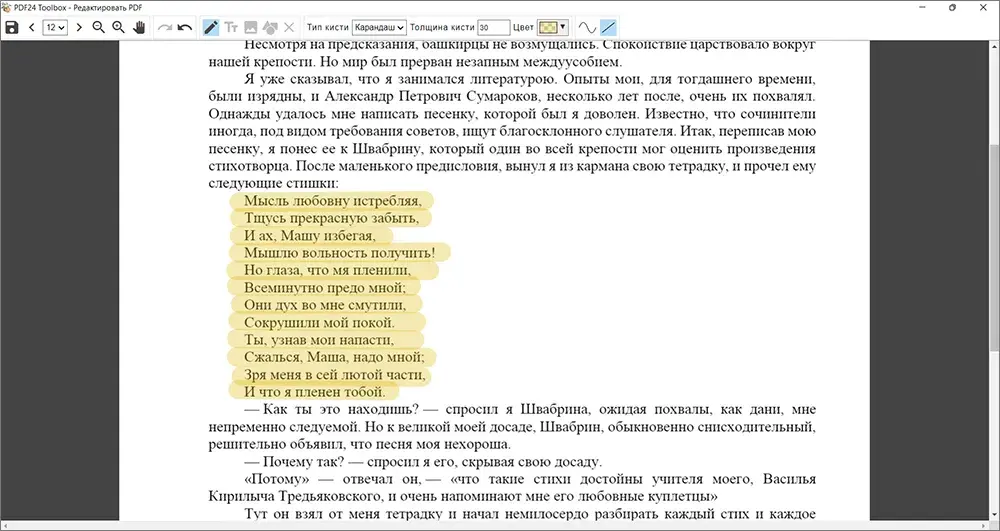Click highlighted line 'Зря меня в сей лютой части,'
The image size is (1000, 531).
[x=334, y=374]
